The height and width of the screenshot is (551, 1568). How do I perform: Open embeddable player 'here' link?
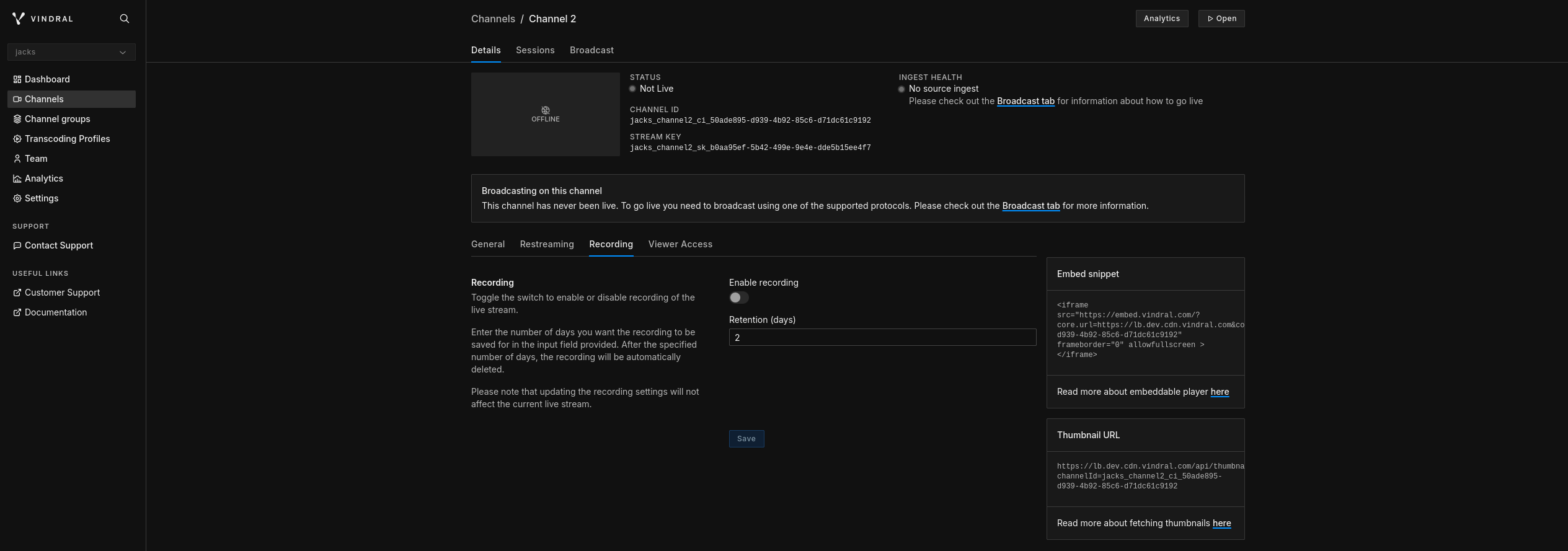1220,392
